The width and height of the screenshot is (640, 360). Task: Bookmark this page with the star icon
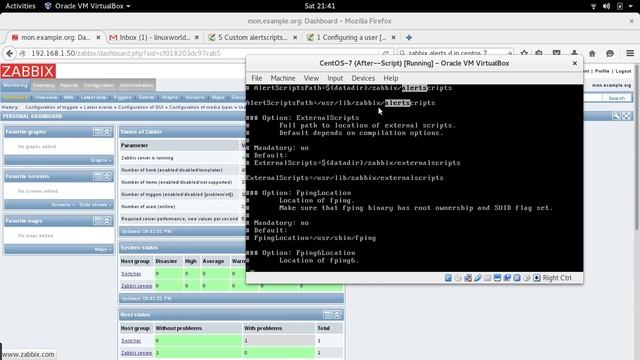click(x=524, y=53)
